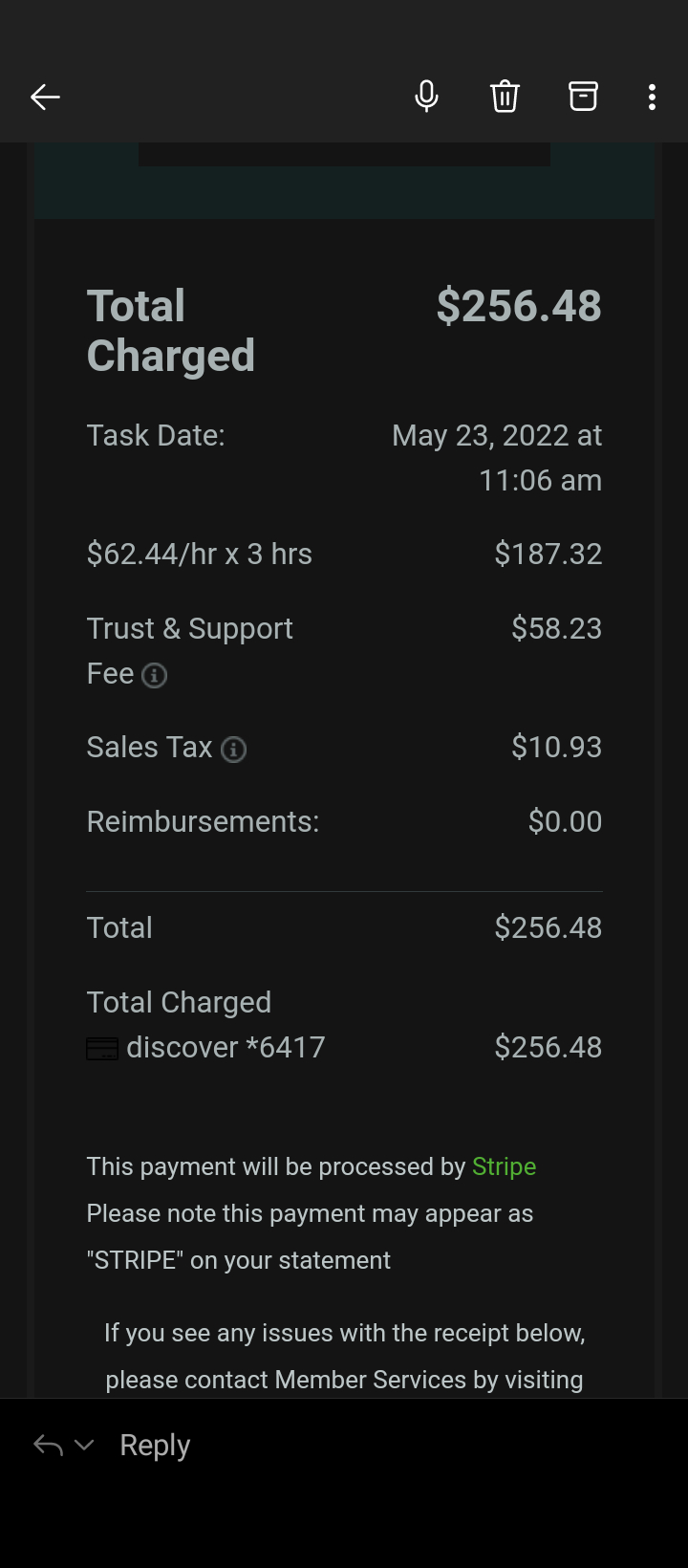
Task: Tap the $58.23 fee amount
Action: coord(556,628)
